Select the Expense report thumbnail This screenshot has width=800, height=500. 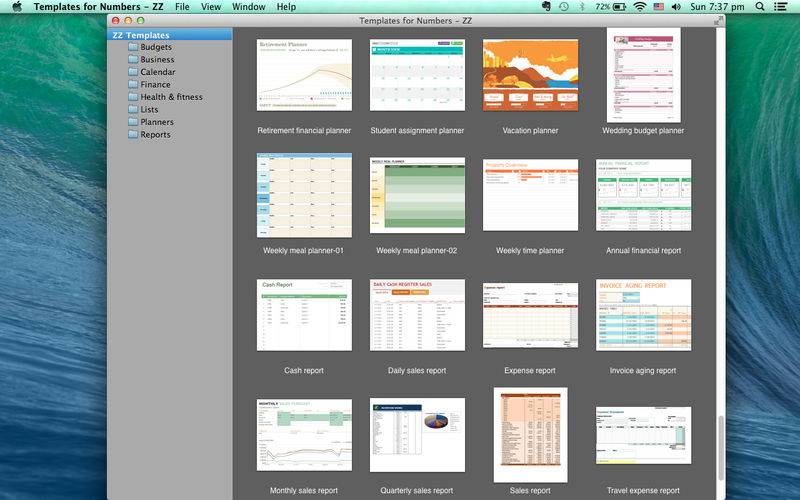[531, 315]
